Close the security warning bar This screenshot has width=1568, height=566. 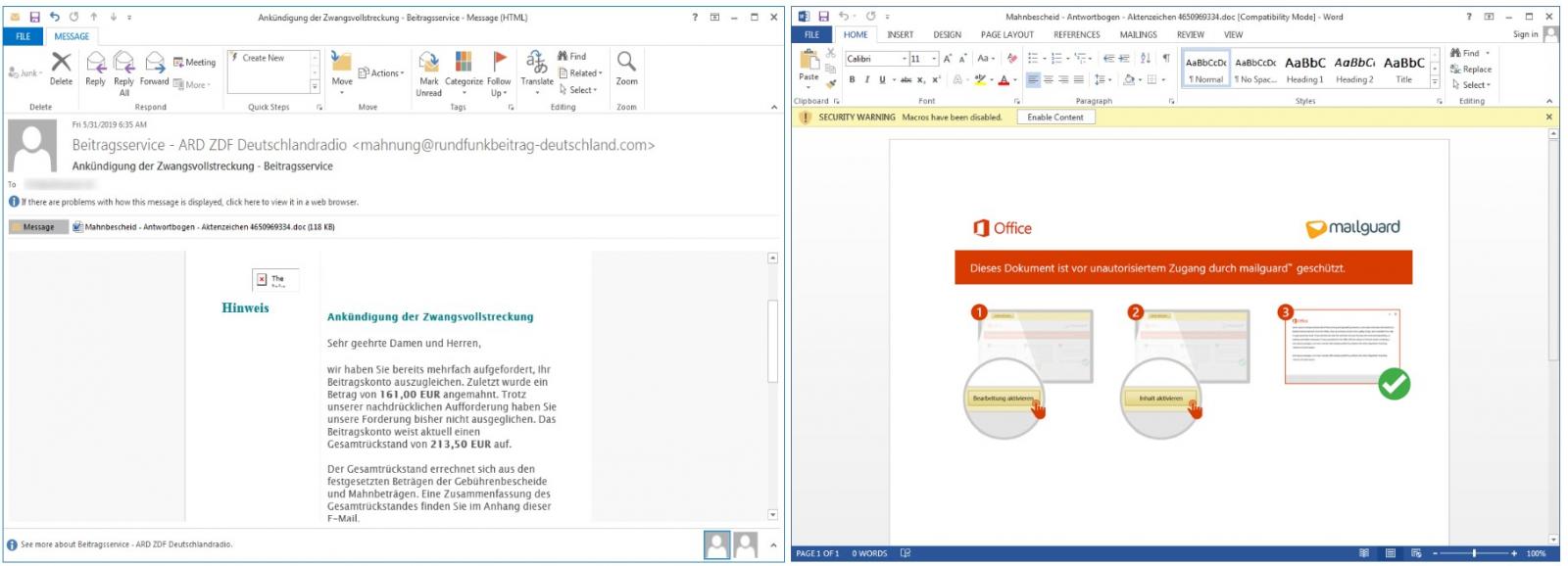coord(1549,118)
